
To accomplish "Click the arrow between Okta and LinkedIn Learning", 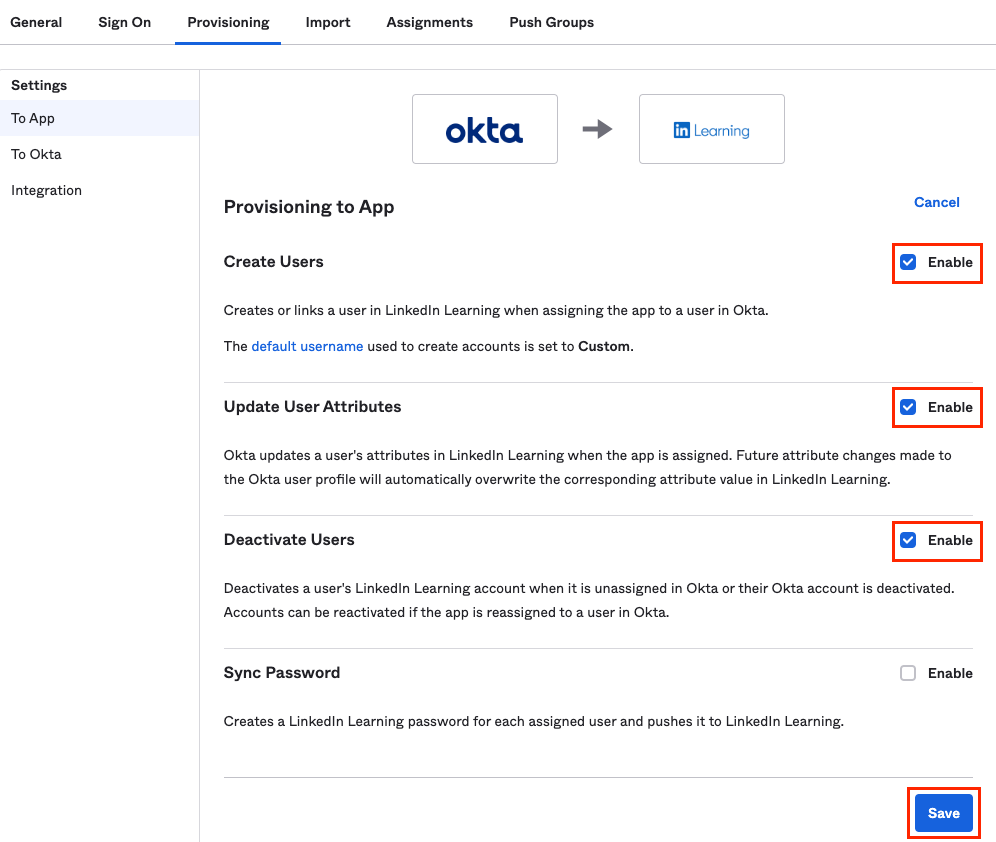I will coord(597,128).
